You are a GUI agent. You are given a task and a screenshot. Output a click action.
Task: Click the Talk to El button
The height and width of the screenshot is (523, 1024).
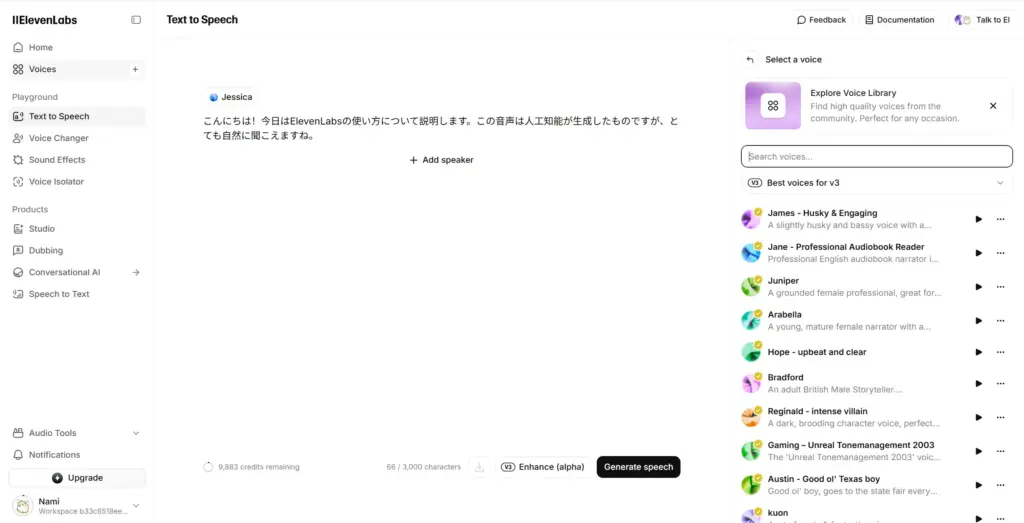982,20
